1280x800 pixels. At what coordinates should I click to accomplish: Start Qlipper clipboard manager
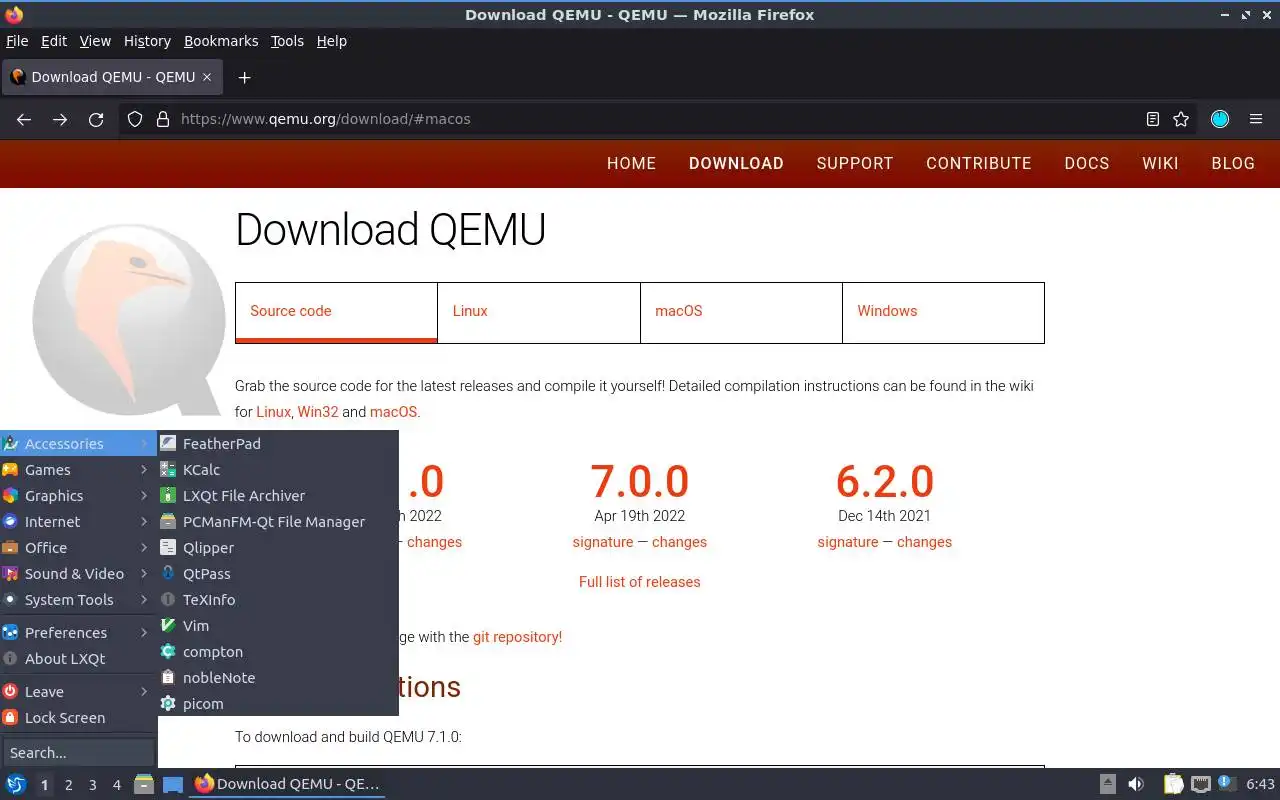point(278,548)
